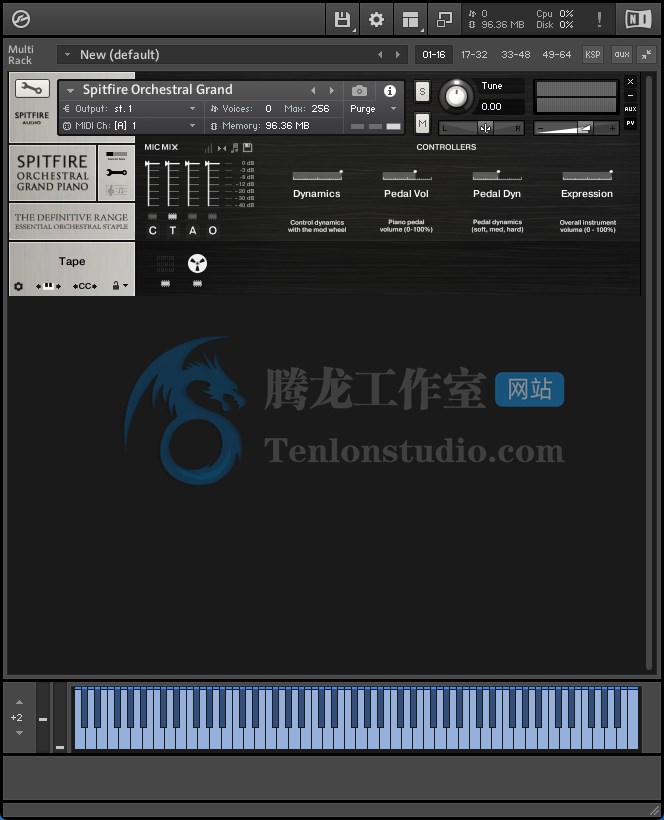Go to previous instrument with left arrow
Viewport: 664px width, 820px height.
click(313, 90)
